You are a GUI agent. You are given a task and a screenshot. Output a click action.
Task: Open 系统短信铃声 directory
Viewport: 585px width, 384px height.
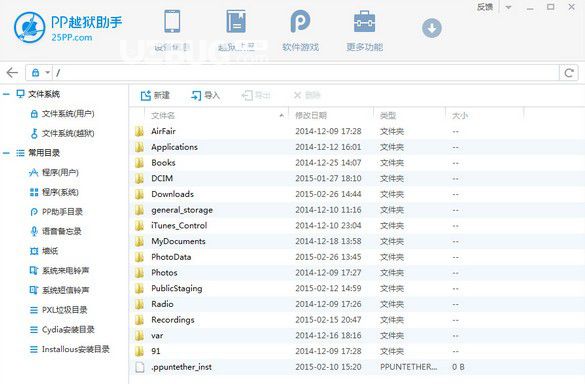click(x=59, y=290)
